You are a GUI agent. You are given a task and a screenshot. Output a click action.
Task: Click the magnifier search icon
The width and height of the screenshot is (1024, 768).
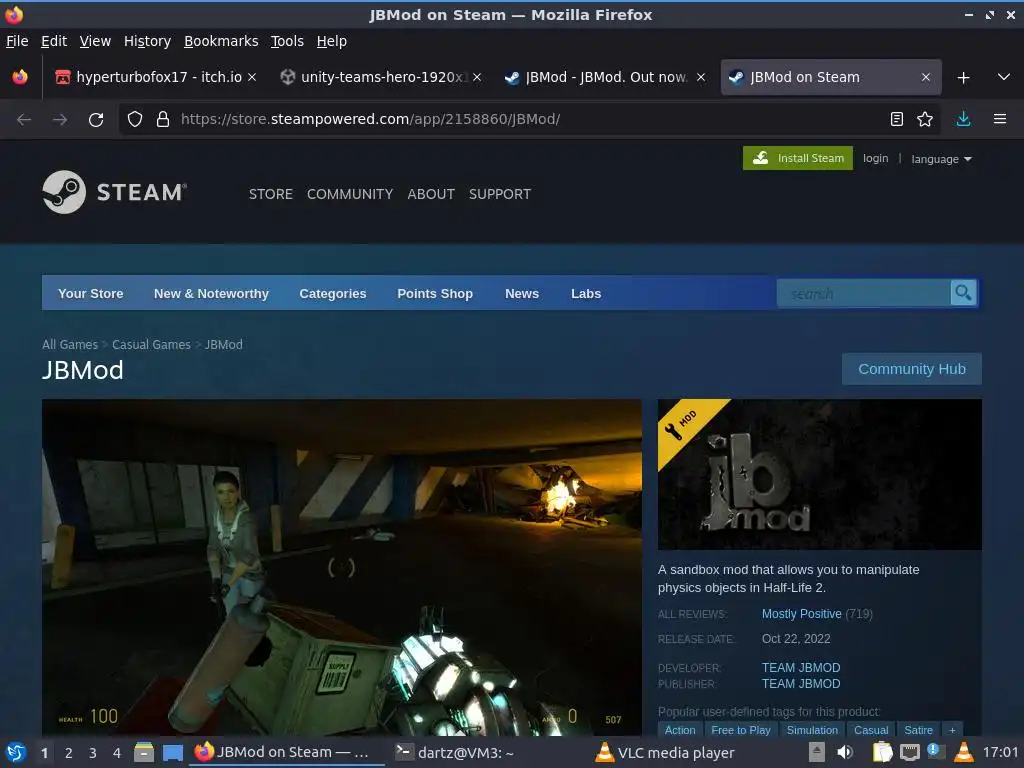(x=963, y=293)
